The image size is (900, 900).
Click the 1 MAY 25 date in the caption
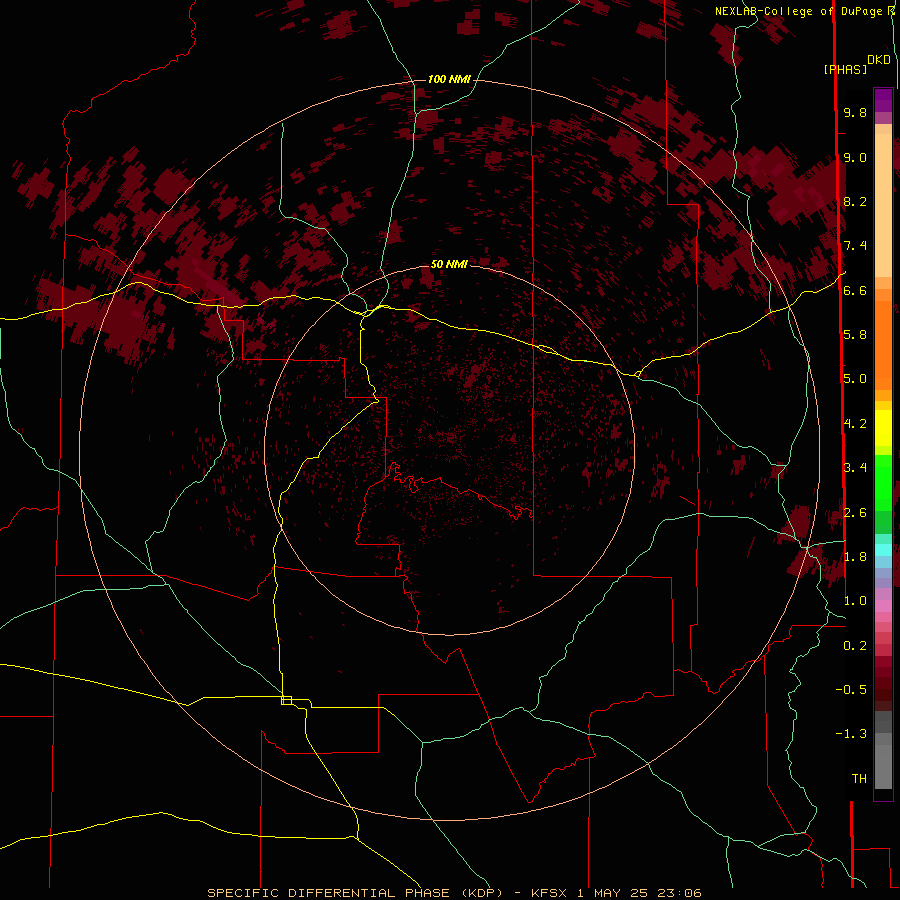[x=612, y=893]
